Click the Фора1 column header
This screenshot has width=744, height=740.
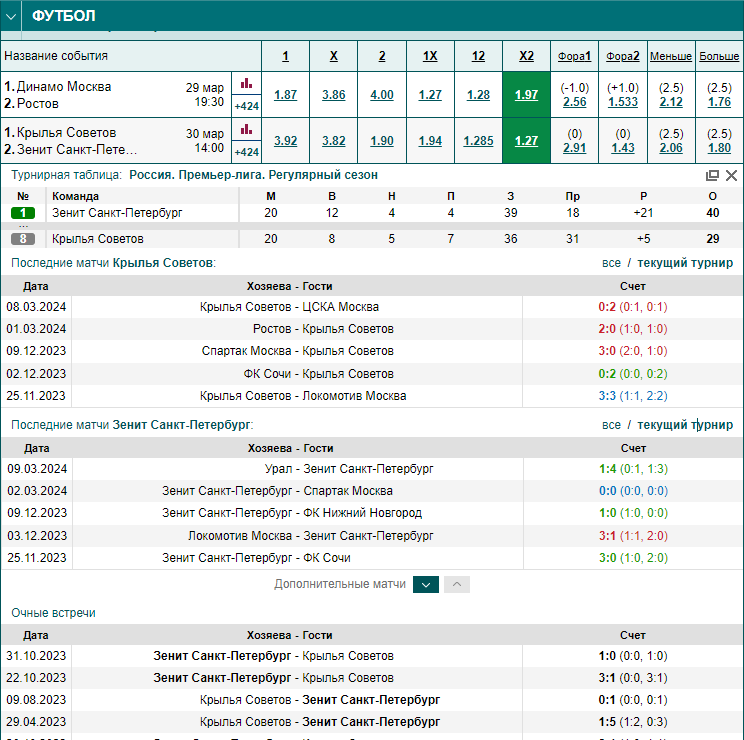[575, 56]
